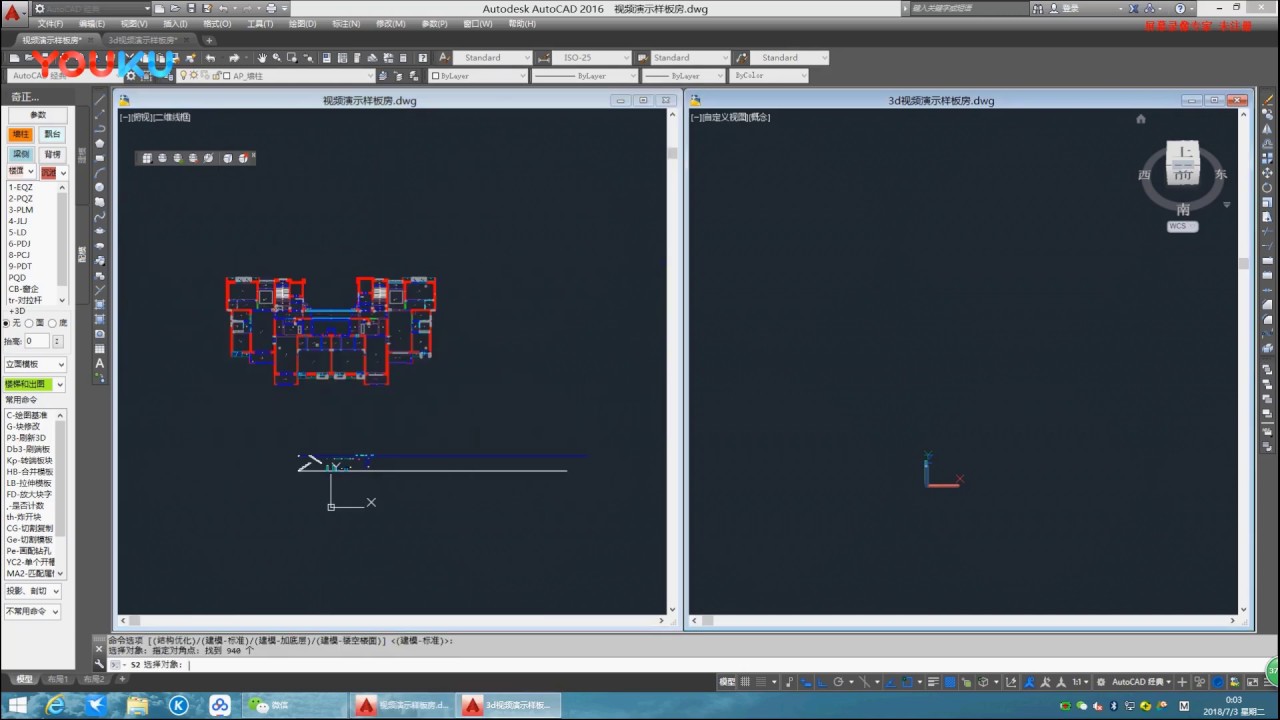Click the 东 (East) label on ViewCube compass
This screenshot has width=1280, height=720.
[x=1221, y=174]
